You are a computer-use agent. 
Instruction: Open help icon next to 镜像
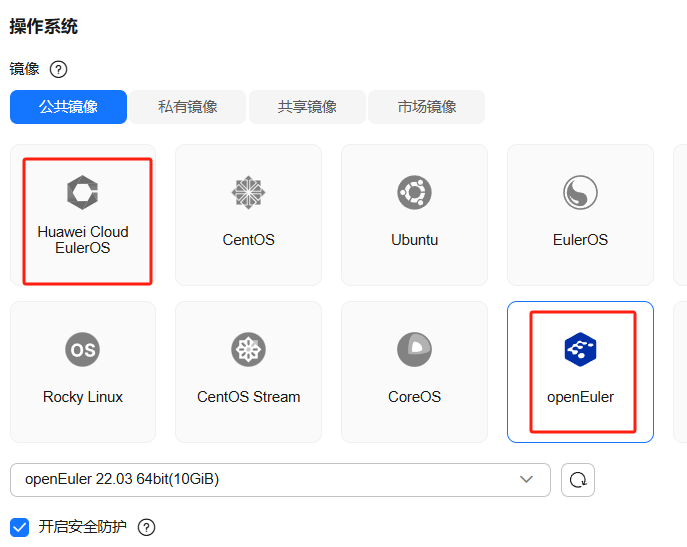pos(58,69)
